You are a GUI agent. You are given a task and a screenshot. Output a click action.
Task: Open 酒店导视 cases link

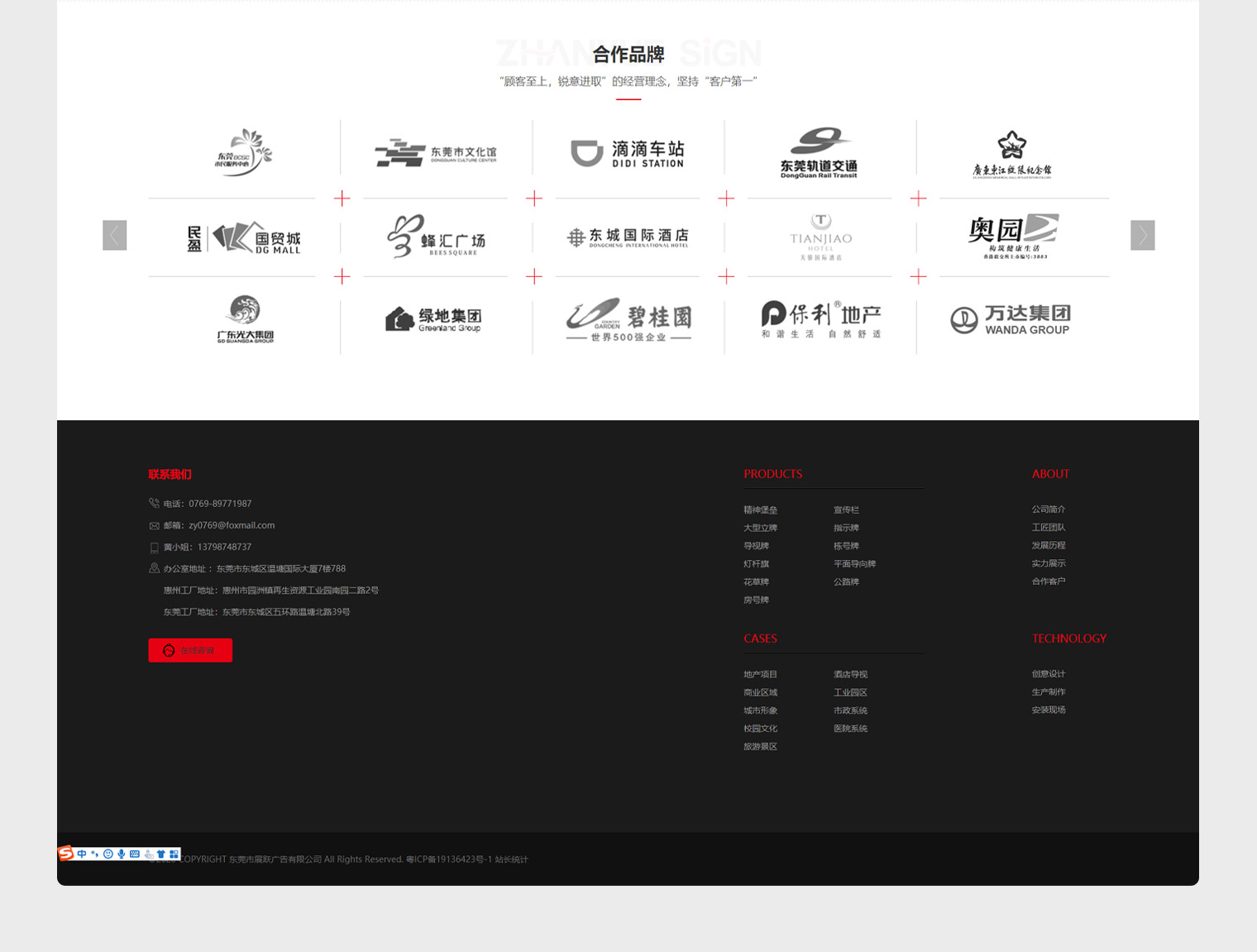click(x=850, y=675)
